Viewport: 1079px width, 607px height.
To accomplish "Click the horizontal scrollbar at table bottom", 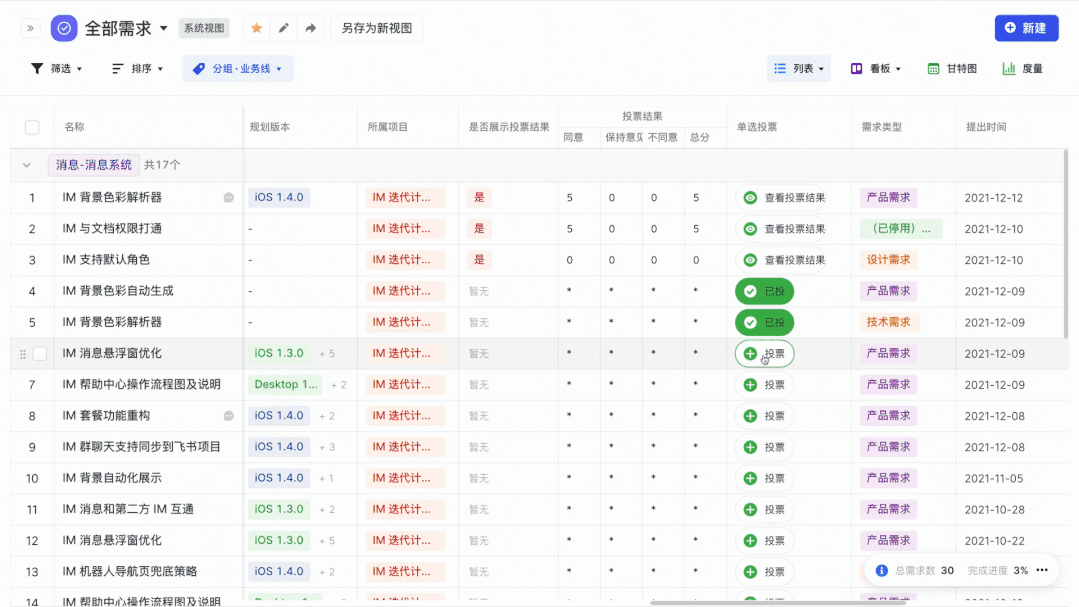I will point(778,603).
